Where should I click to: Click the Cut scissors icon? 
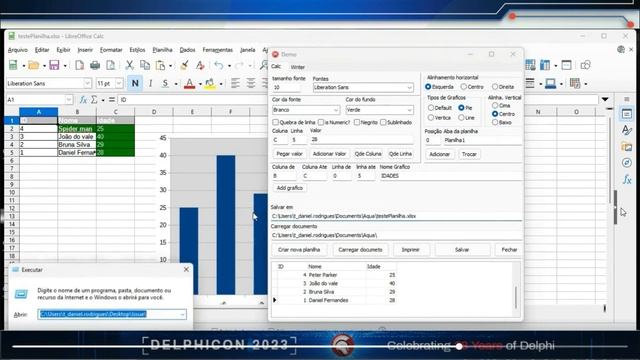tap(129, 65)
